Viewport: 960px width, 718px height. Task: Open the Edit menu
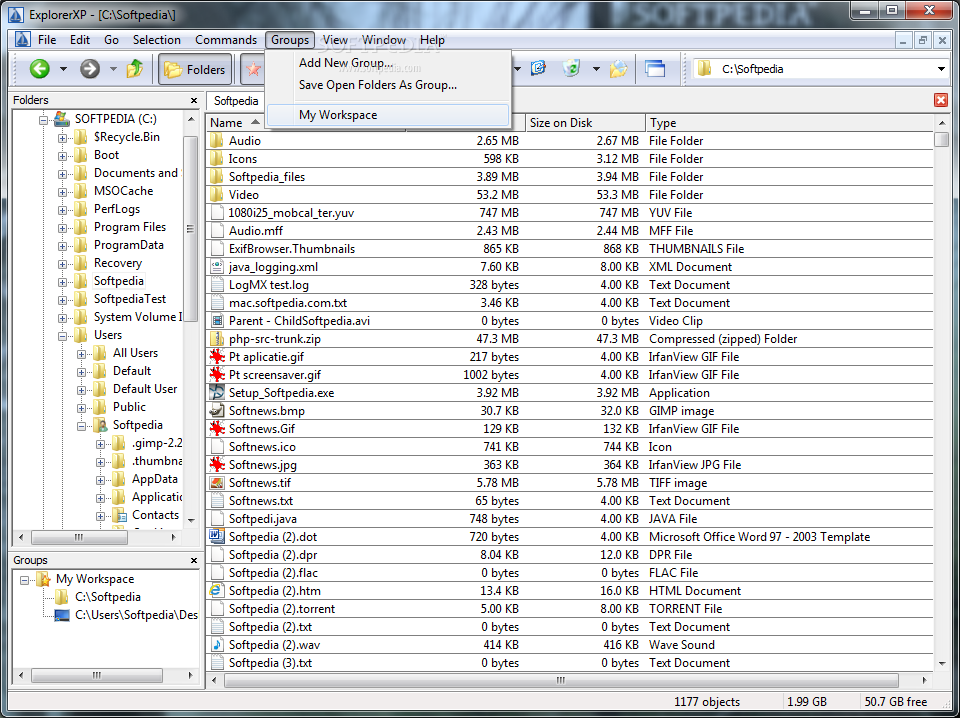80,40
